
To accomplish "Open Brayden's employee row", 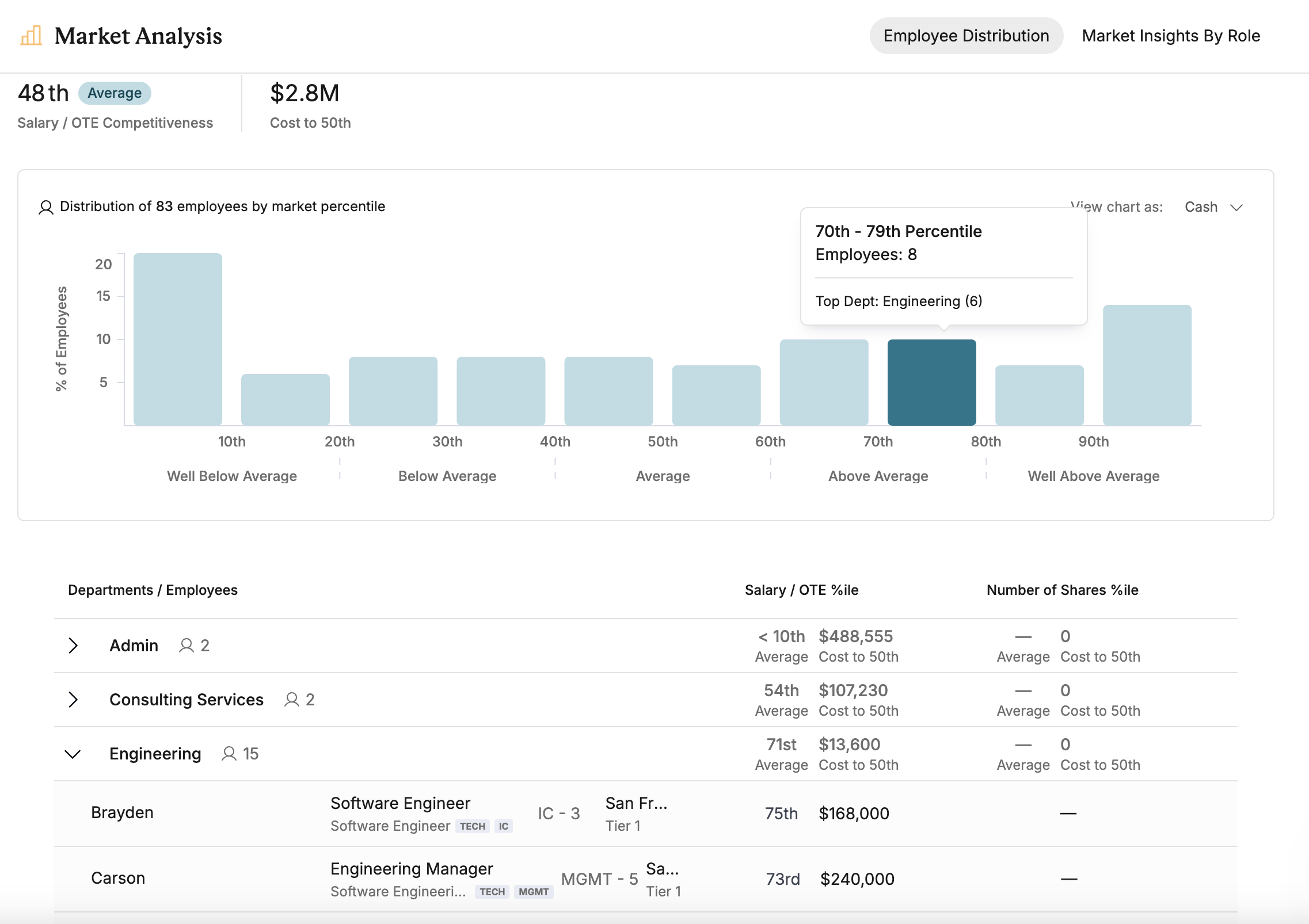I will (x=122, y=812).
